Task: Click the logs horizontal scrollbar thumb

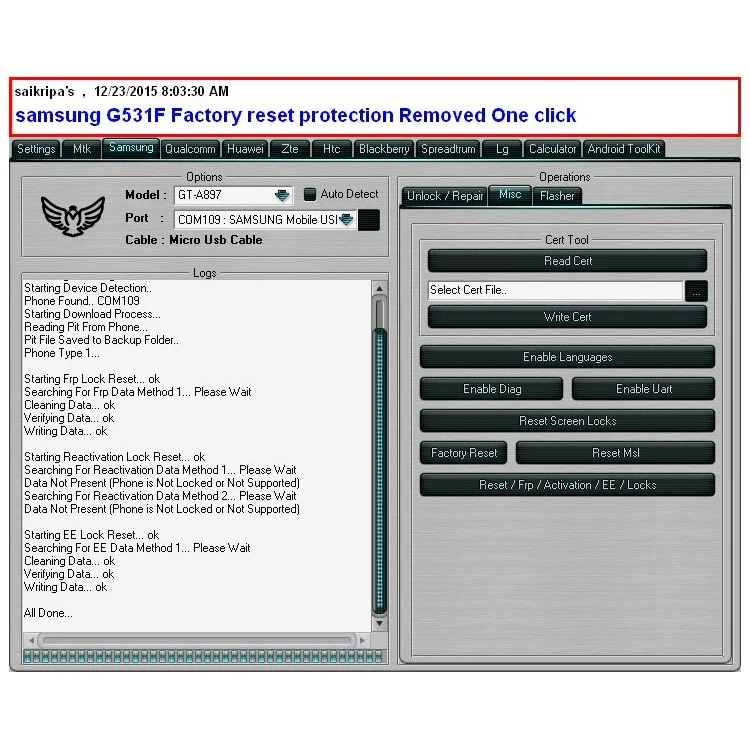Action: [197, 640]
